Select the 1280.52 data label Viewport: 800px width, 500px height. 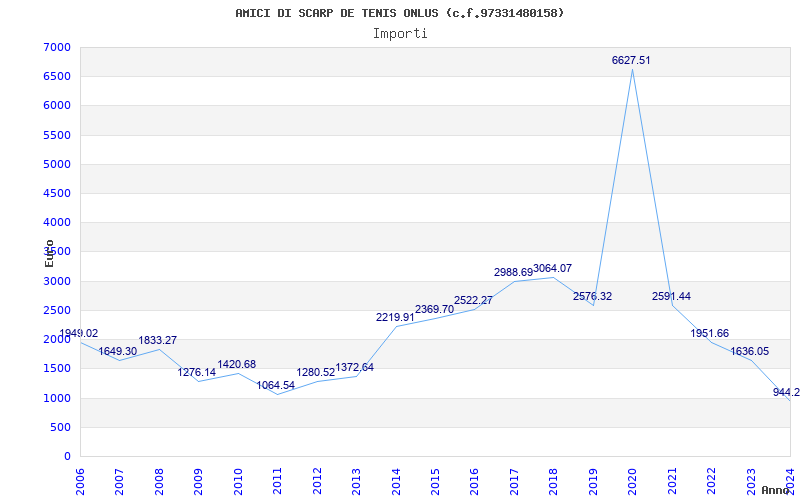point(316,372)
